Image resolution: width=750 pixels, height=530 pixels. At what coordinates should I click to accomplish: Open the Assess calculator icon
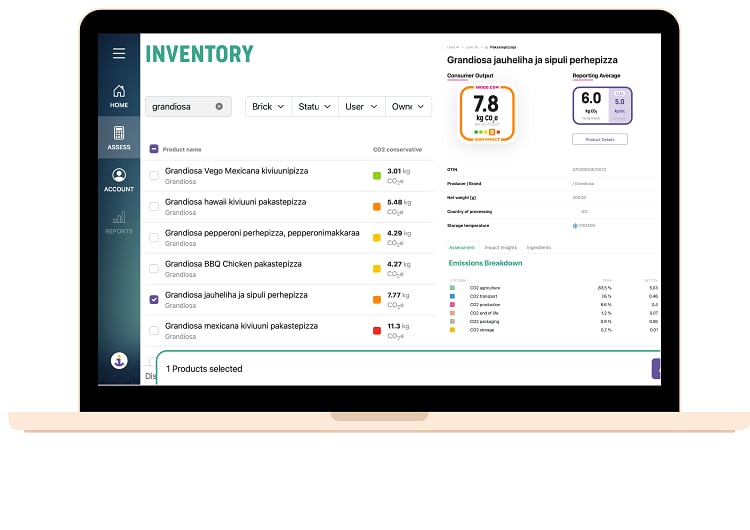pyautogui.click(x=119, y=137)
